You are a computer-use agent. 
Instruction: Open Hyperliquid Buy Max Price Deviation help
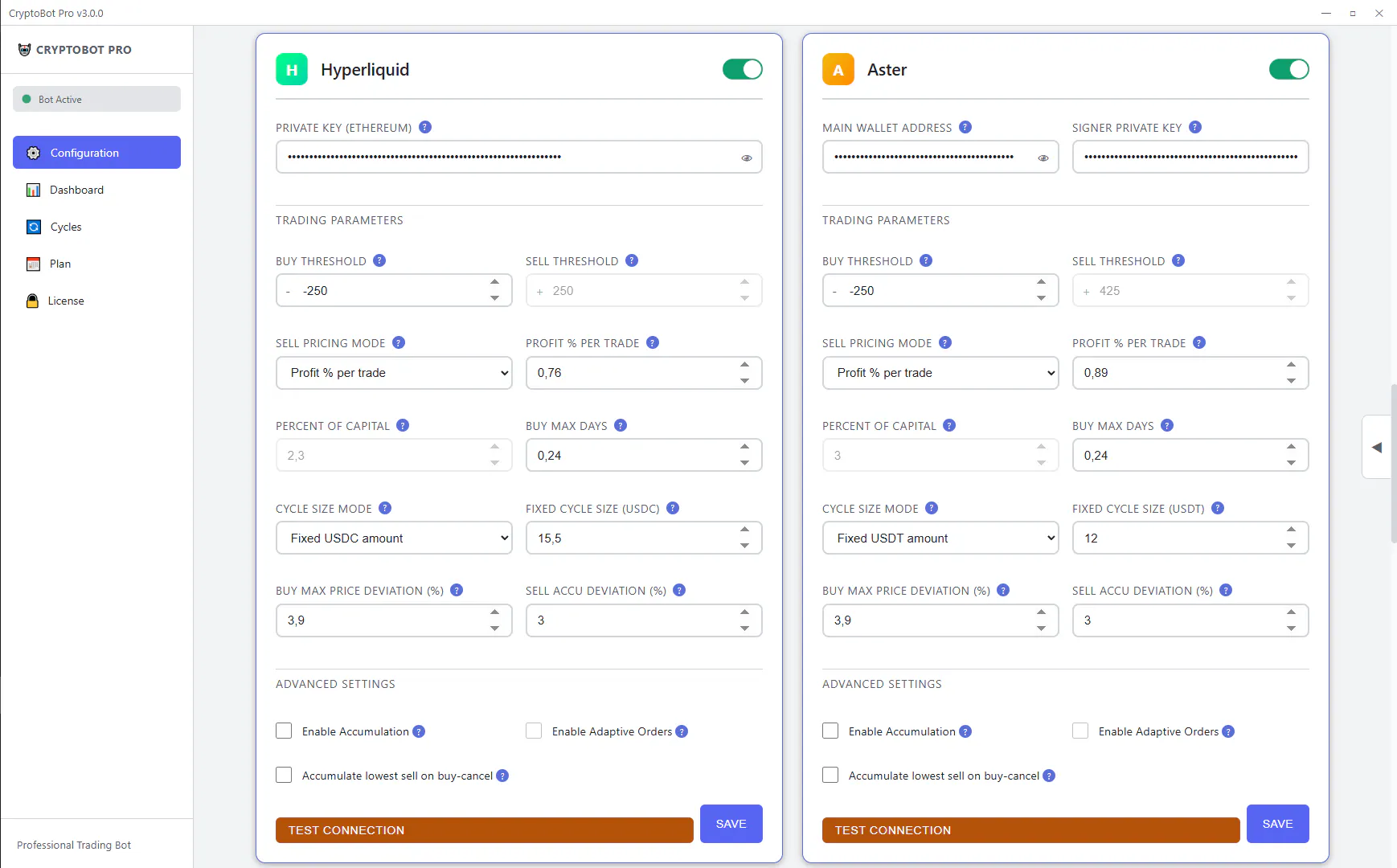pyautogui.click(x=457, y=590)
